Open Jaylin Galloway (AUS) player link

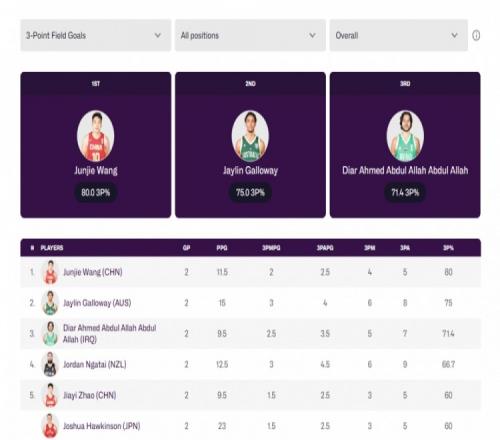97,303
